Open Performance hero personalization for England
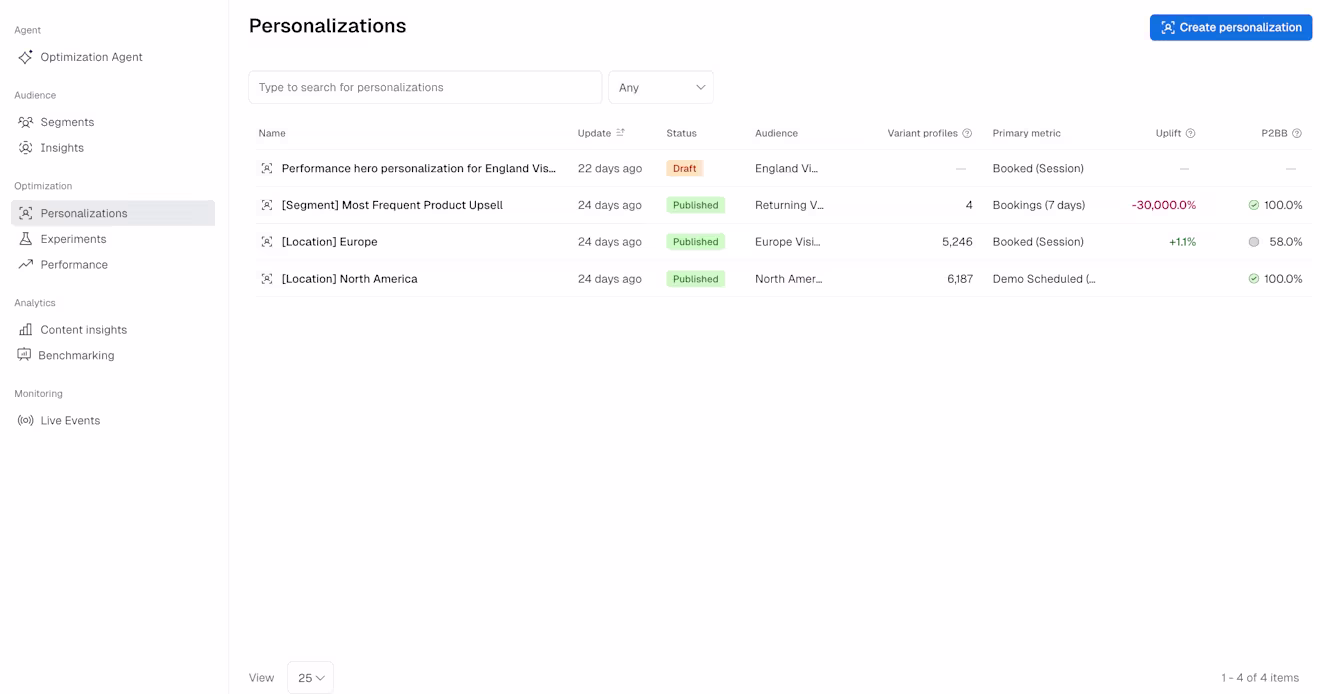1320x694 pixels. click(x=419, y=169)
